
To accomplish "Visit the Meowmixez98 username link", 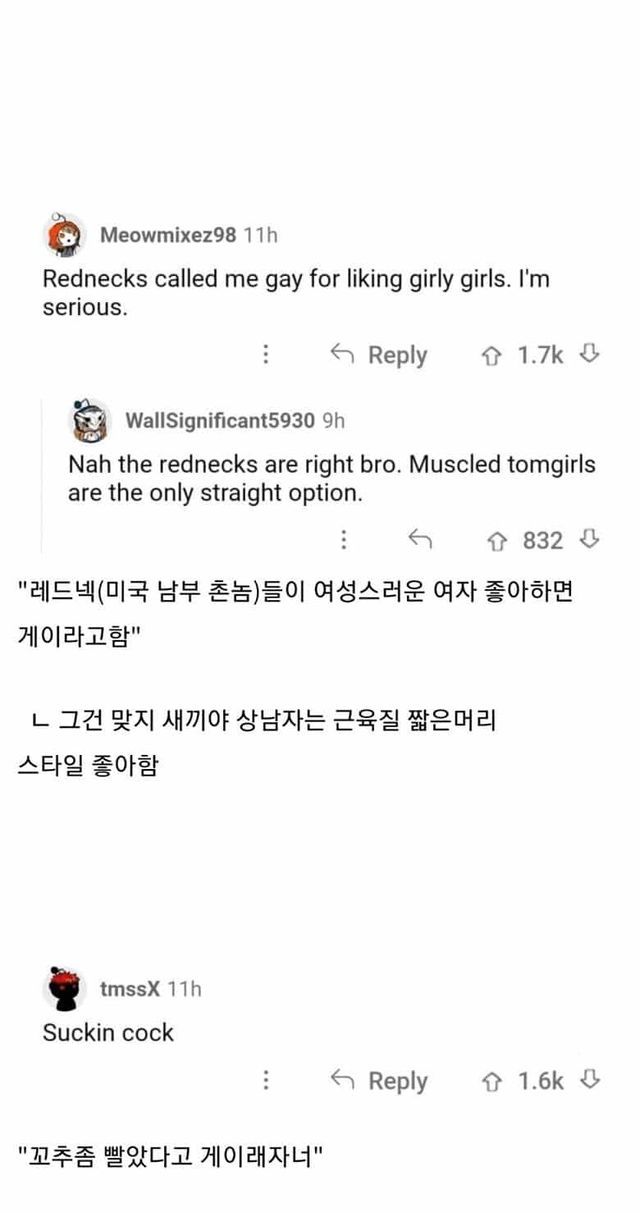I will click(x=168, y=235).
